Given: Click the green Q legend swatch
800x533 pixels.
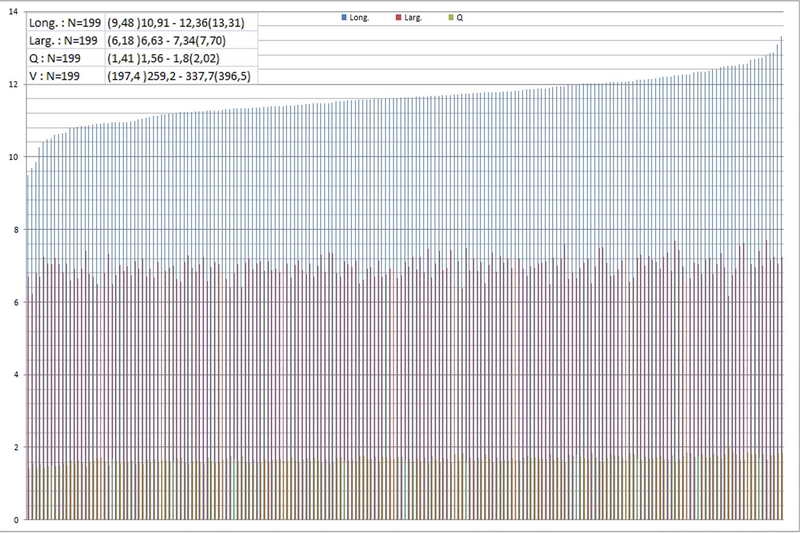Looking at the screenshot, I should [450, 18].
